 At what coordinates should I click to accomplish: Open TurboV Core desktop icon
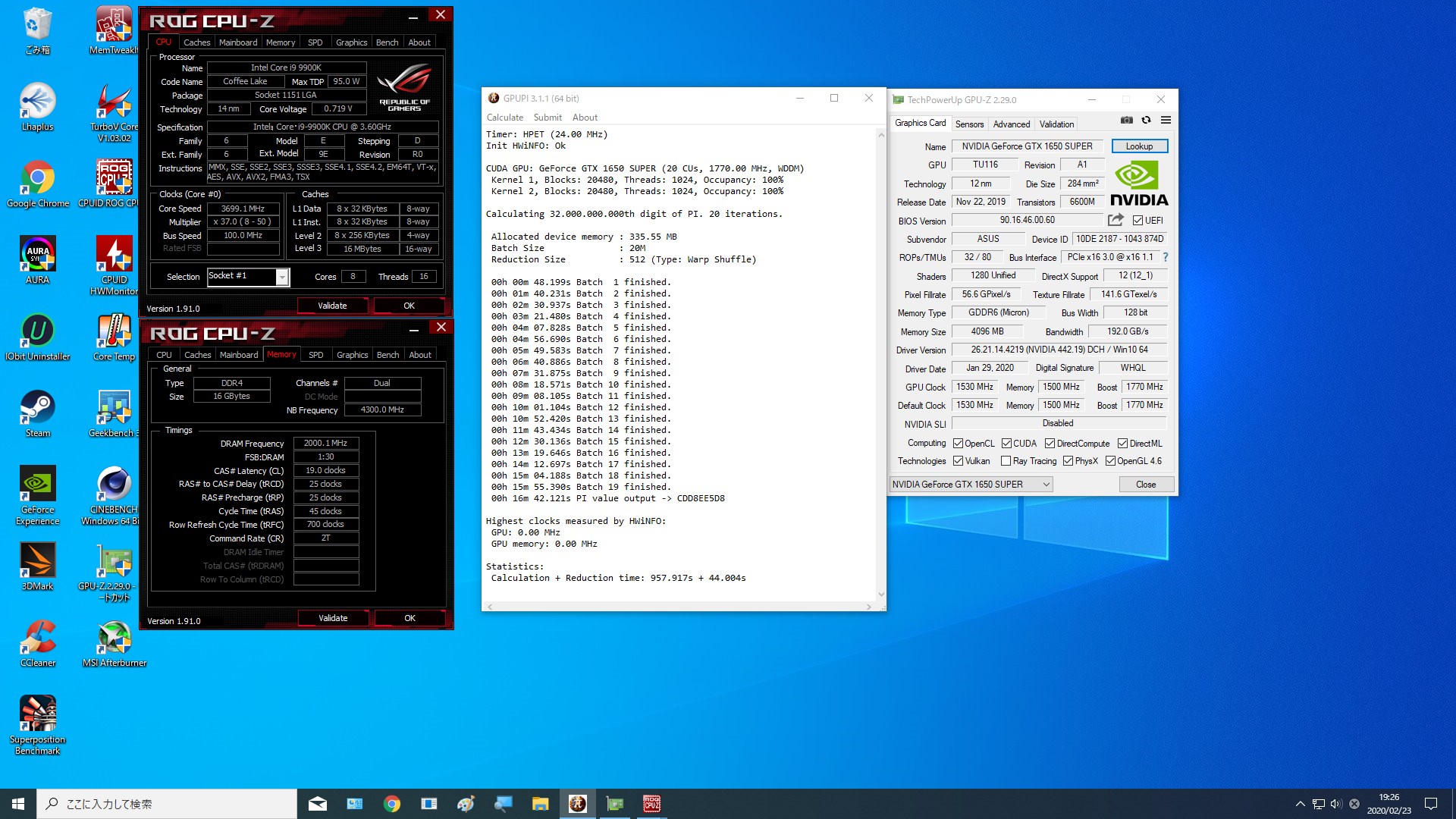(114, 112)
